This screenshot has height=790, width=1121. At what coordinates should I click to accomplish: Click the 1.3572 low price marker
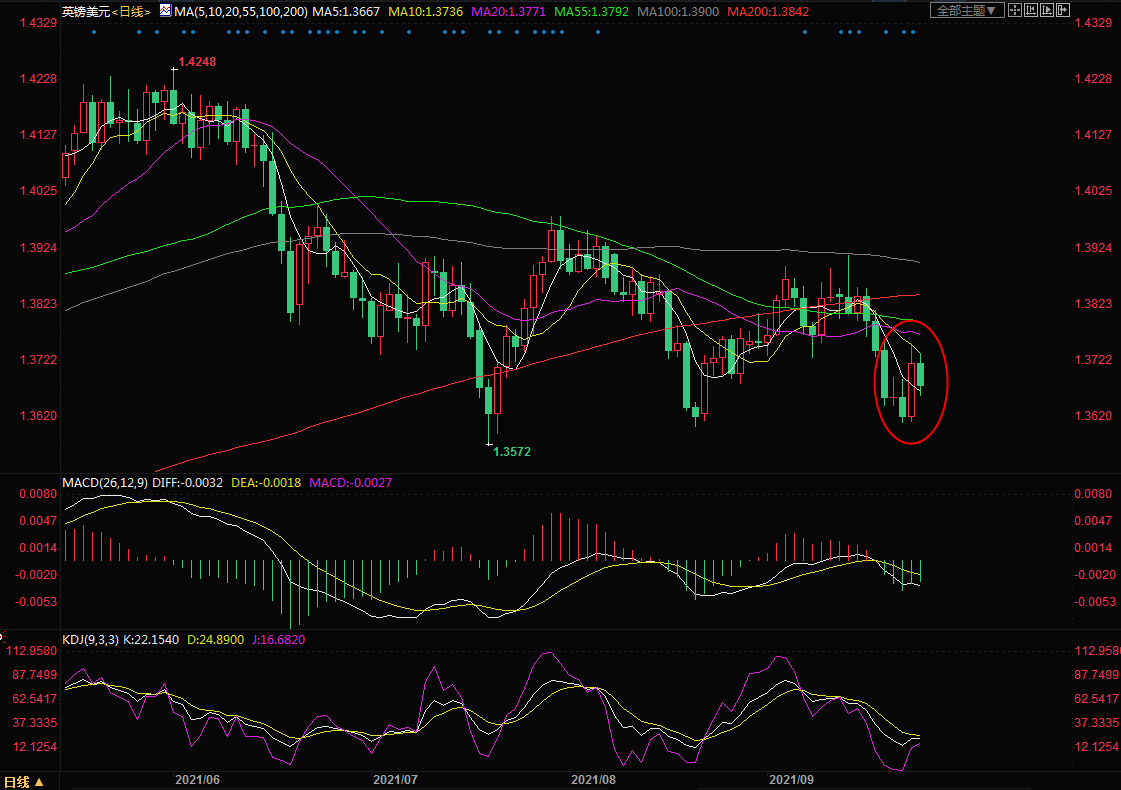coord(512,452)
